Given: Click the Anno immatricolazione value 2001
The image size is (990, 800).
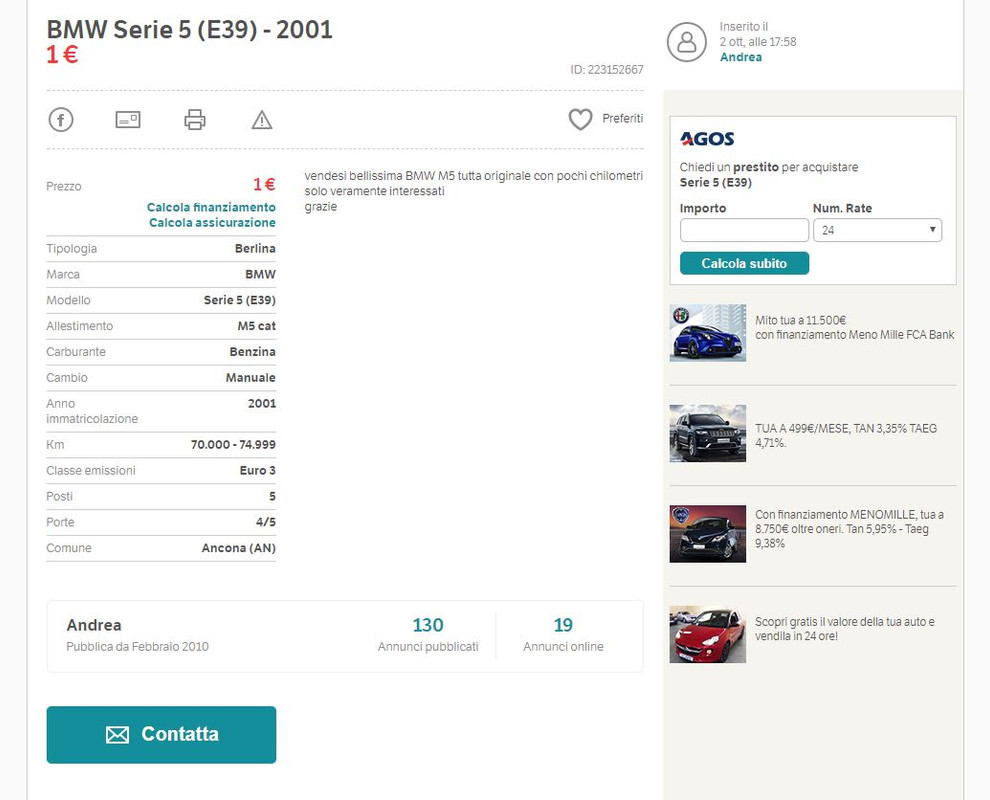Looking at the screenshot, I should 262,403.
